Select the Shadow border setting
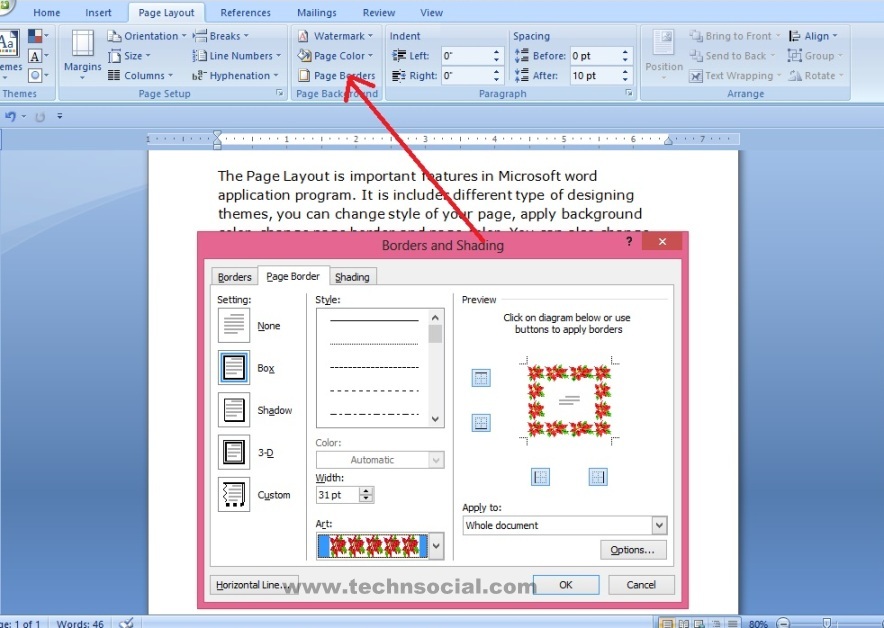 pos(237,409)
